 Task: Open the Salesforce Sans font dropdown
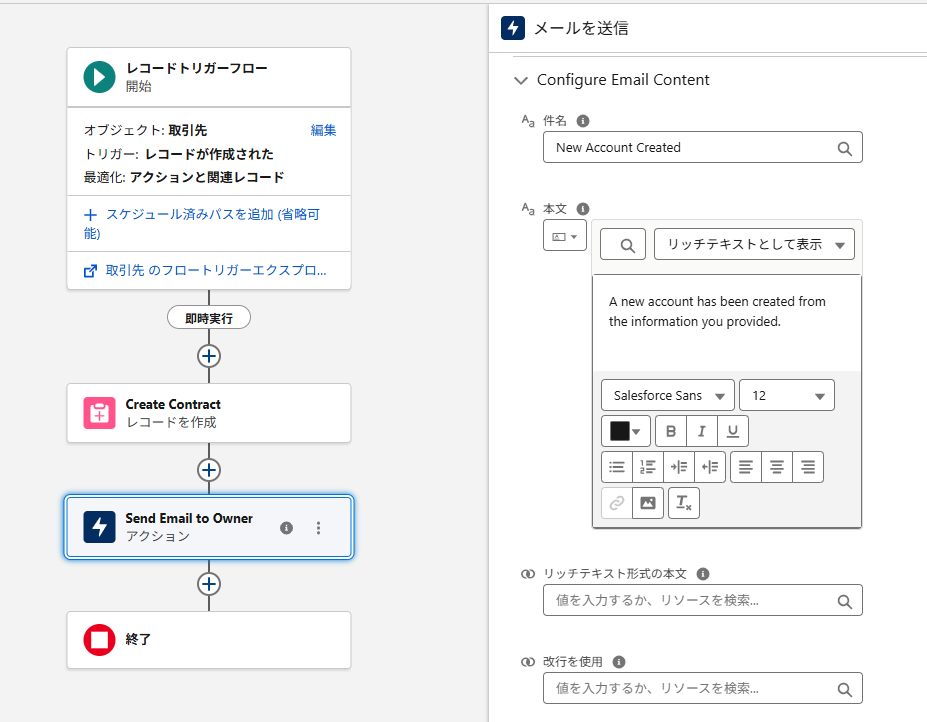tap(668, 396)
